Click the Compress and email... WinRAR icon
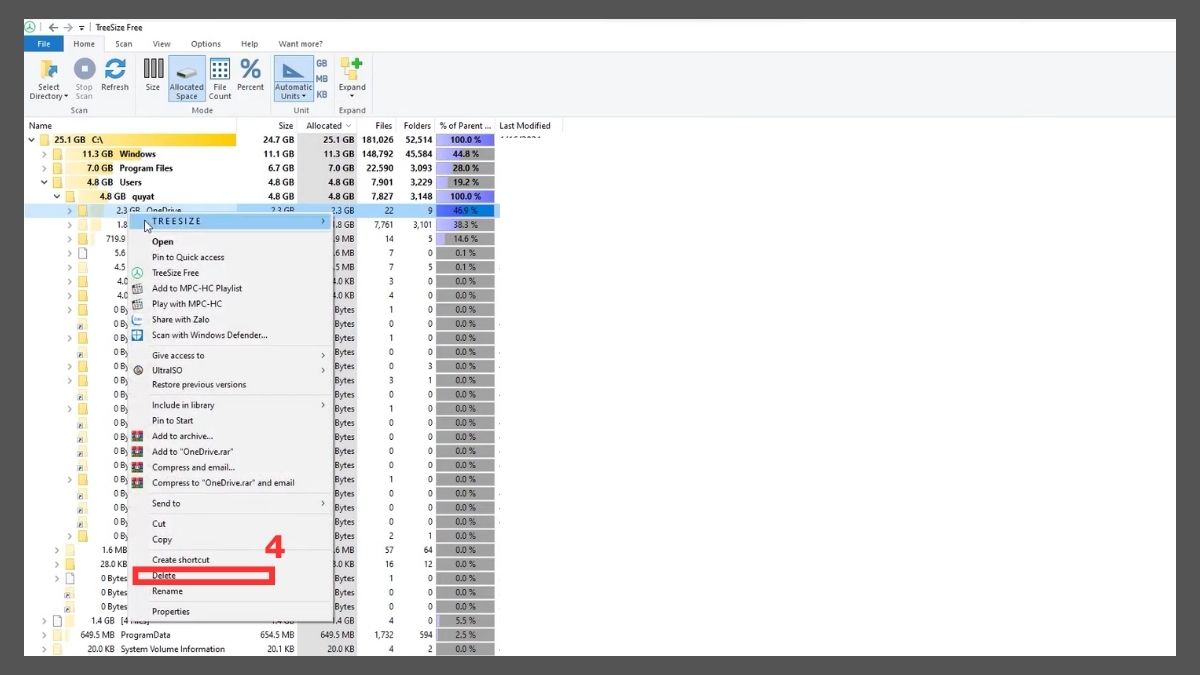Image resolution: width=1200 pixels, height=675 pixels. coord(138,467)
